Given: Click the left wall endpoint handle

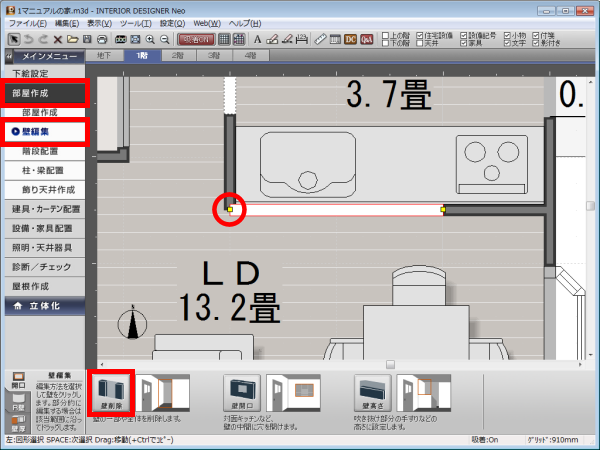Looking at the screenshot, I should (x=230, y=210).
